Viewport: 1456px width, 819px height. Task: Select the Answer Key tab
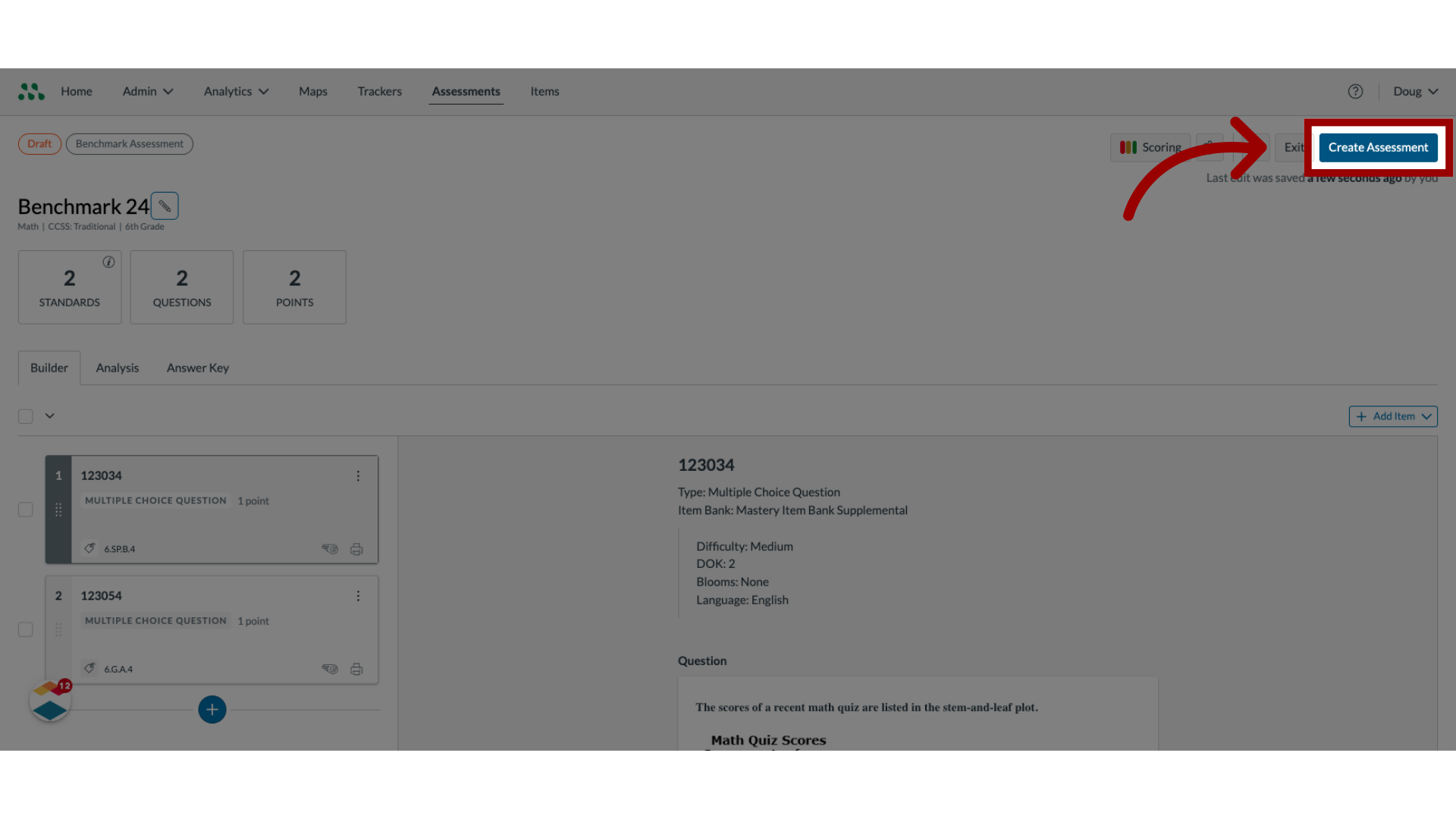coord(197,367)
